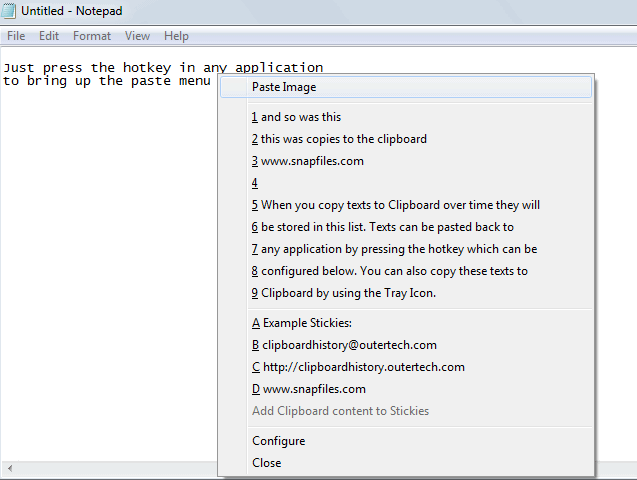Paste sticky D www.snapfiles.com
Viewport: 637px width, 480px height.
pos(308,389)
